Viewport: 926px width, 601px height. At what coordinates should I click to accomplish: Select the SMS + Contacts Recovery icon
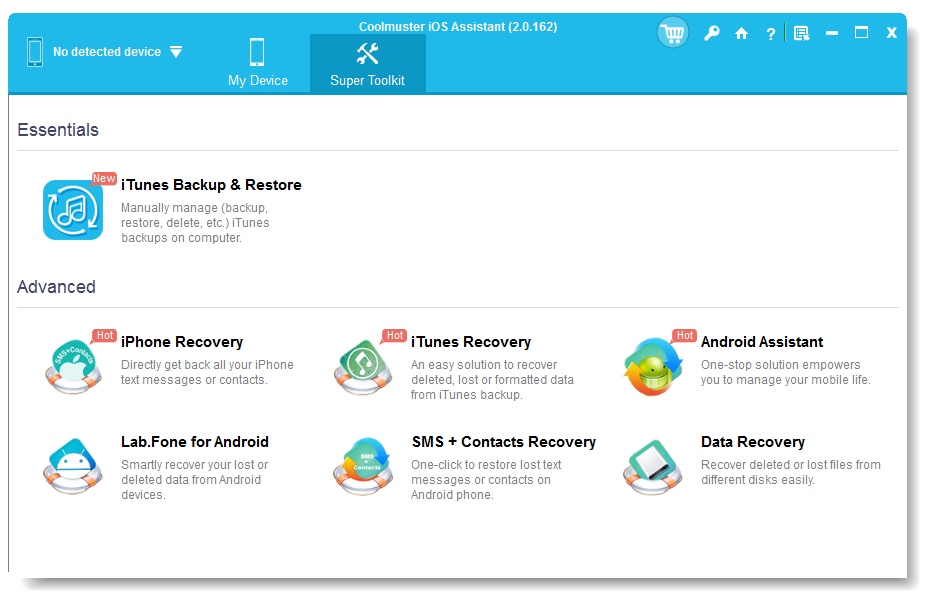coord(362,466)
